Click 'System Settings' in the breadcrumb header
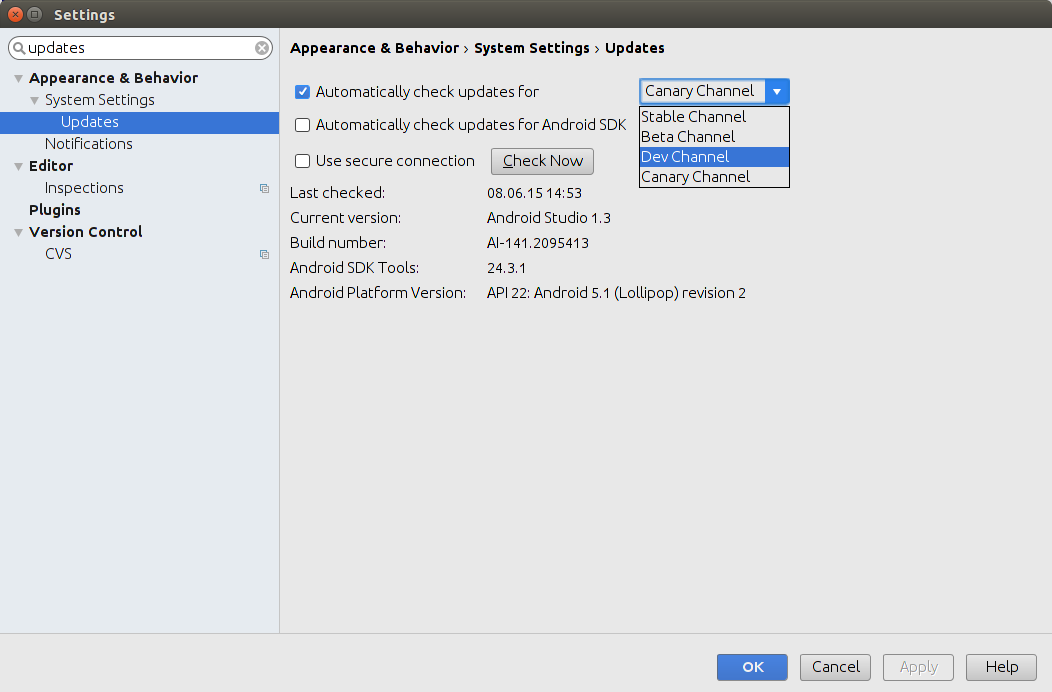 [531, 48]
